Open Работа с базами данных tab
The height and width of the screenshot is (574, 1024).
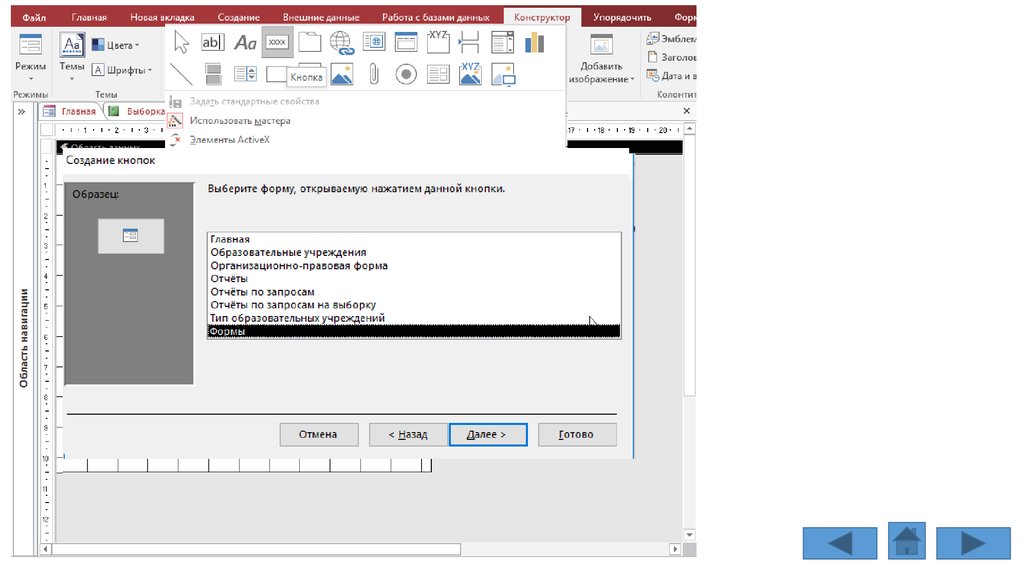pyautogui.click(x=436, y=18)
